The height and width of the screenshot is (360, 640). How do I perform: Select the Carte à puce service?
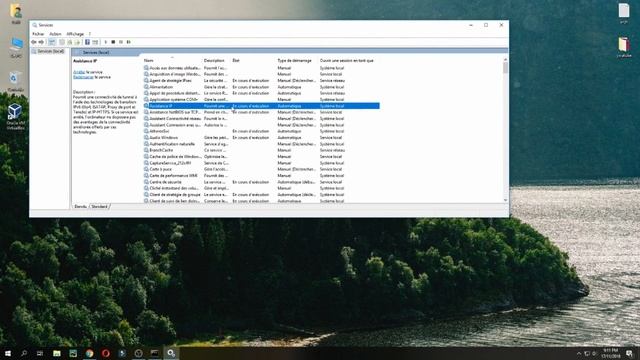tap(160, 169)
